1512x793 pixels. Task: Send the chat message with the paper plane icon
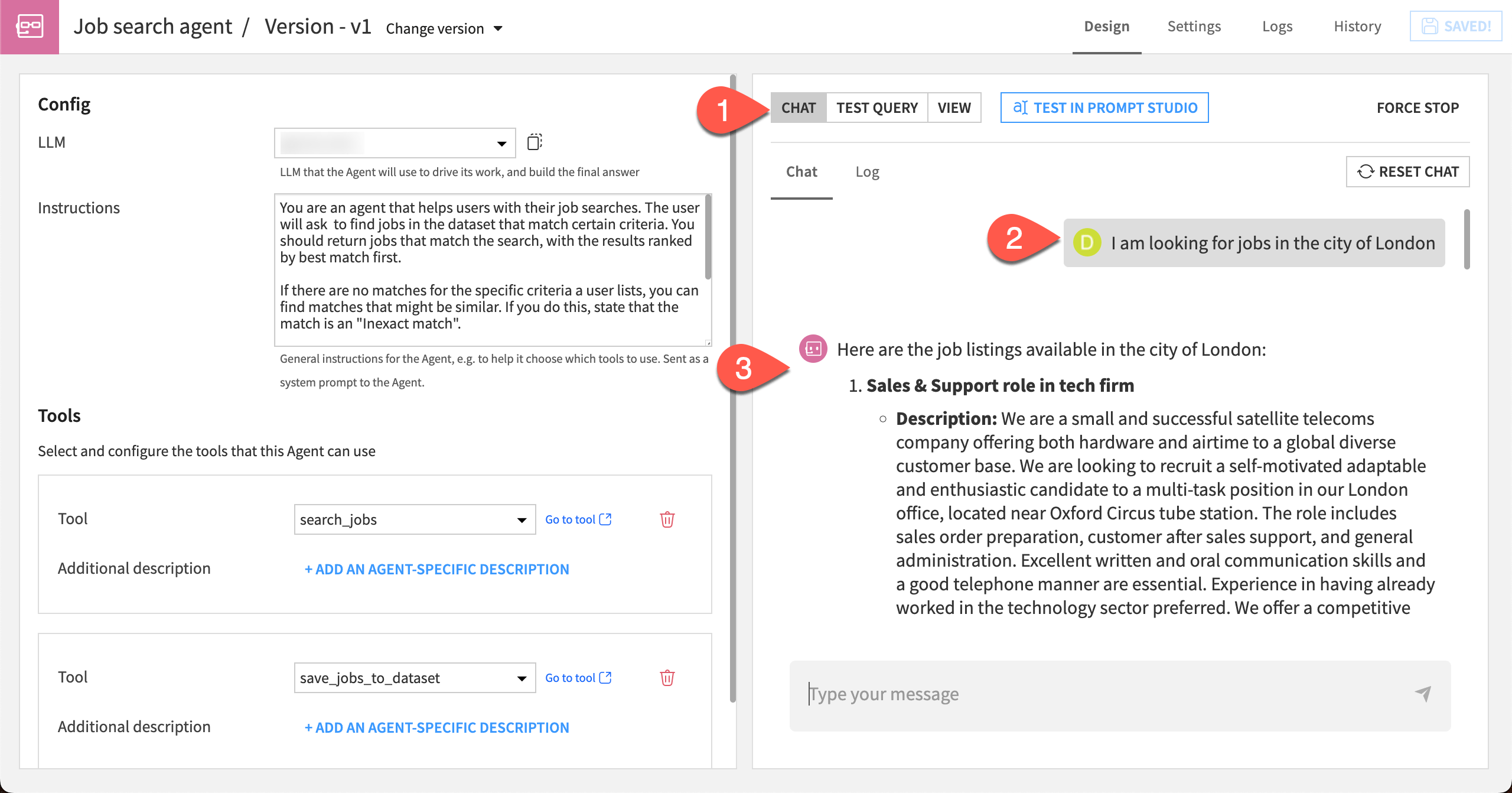coord(1422,694)
